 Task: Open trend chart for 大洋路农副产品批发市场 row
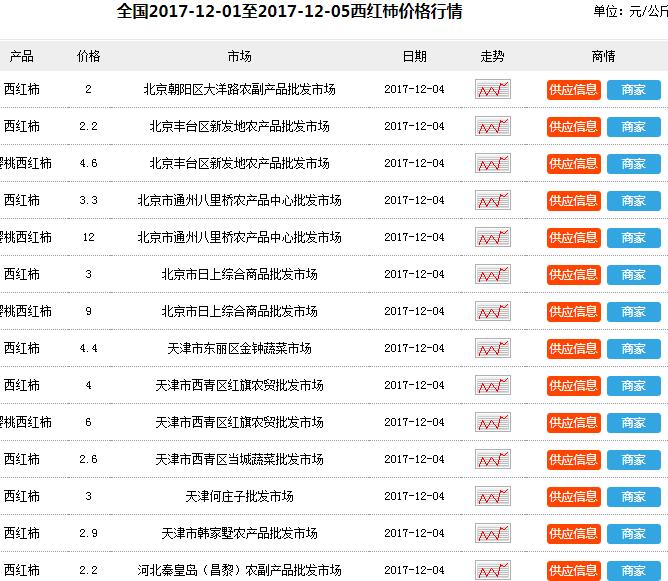(492, 90)
